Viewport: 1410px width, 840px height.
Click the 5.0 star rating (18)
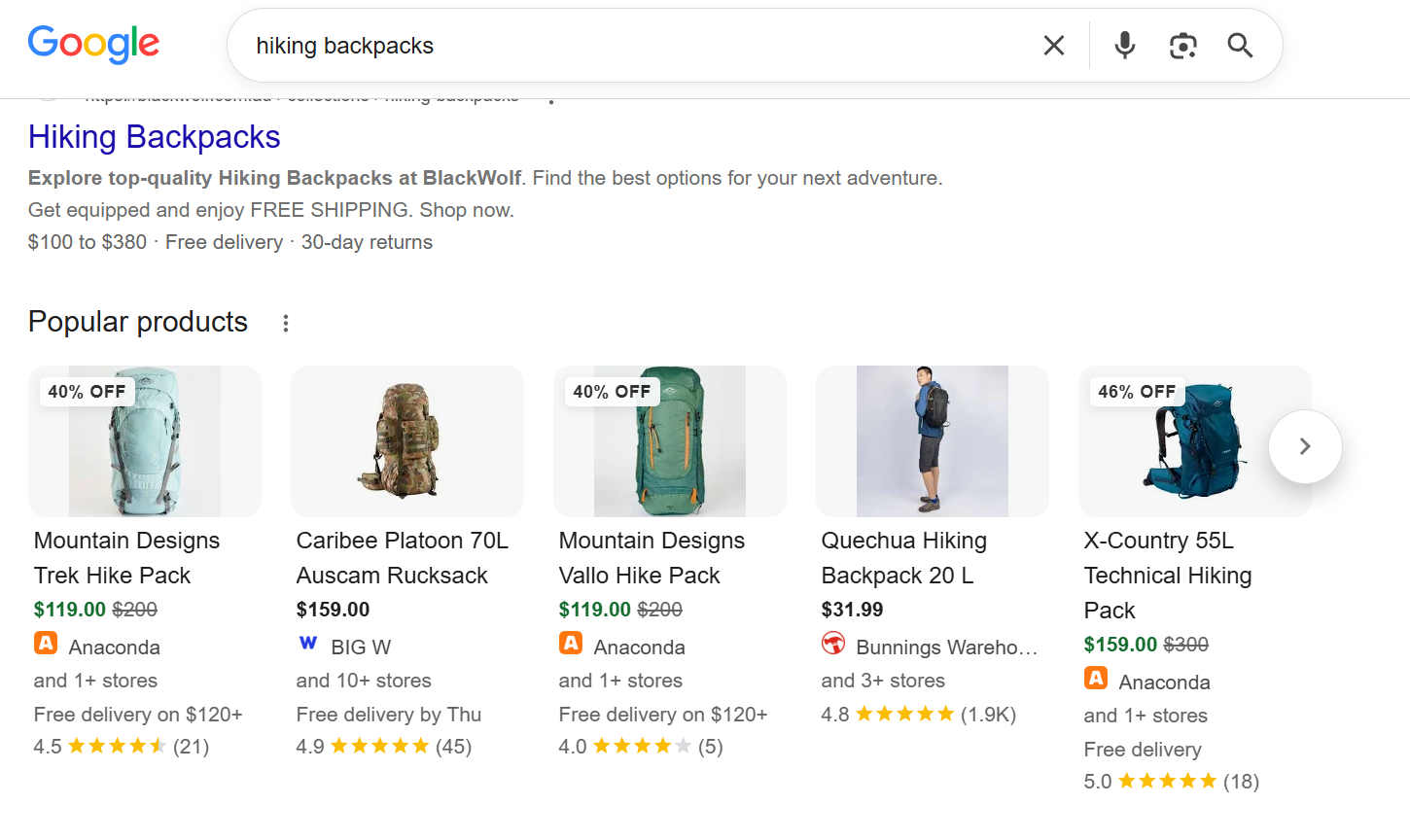point(1172,782)
